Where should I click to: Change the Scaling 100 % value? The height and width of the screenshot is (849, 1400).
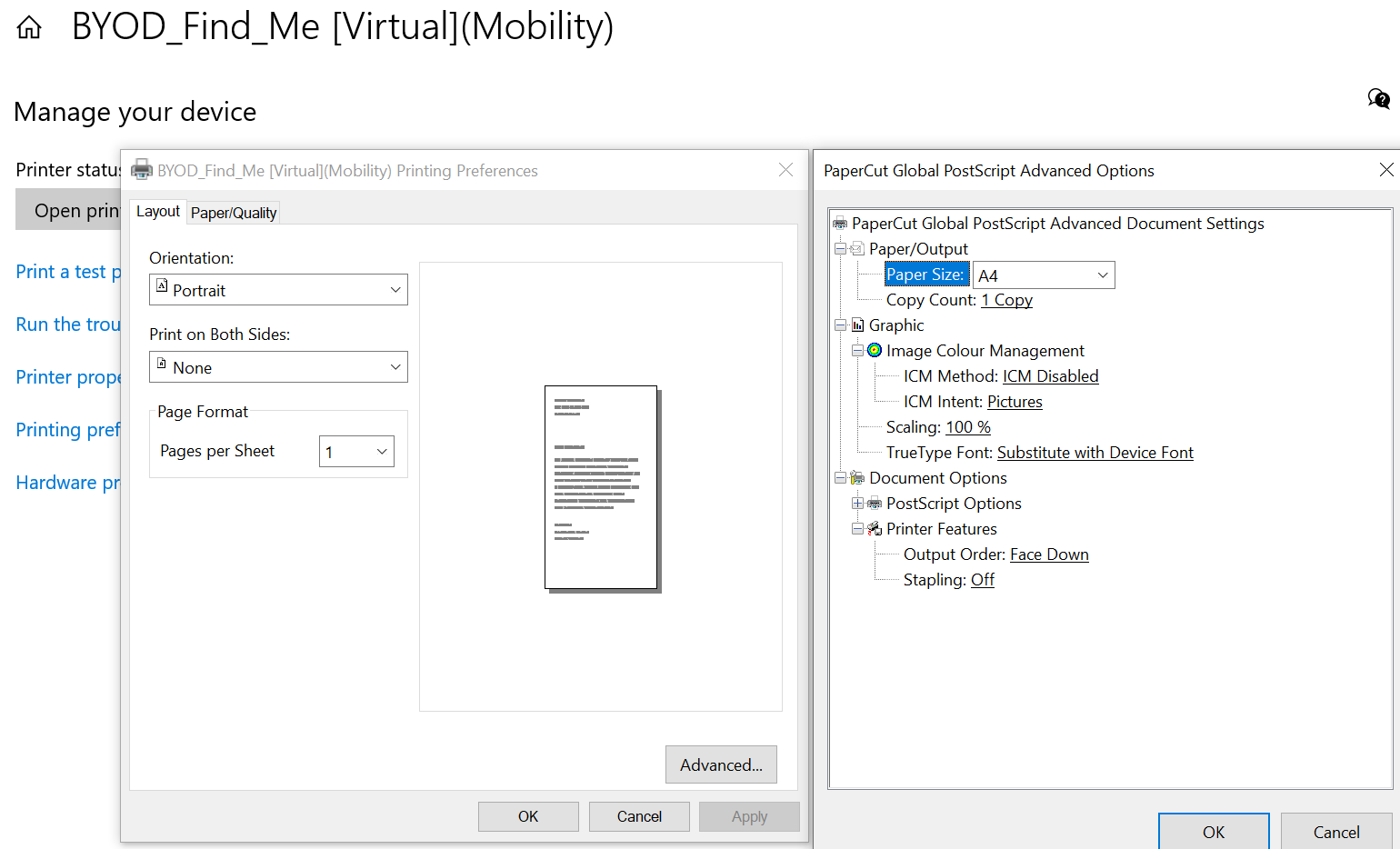coord(967,427)
